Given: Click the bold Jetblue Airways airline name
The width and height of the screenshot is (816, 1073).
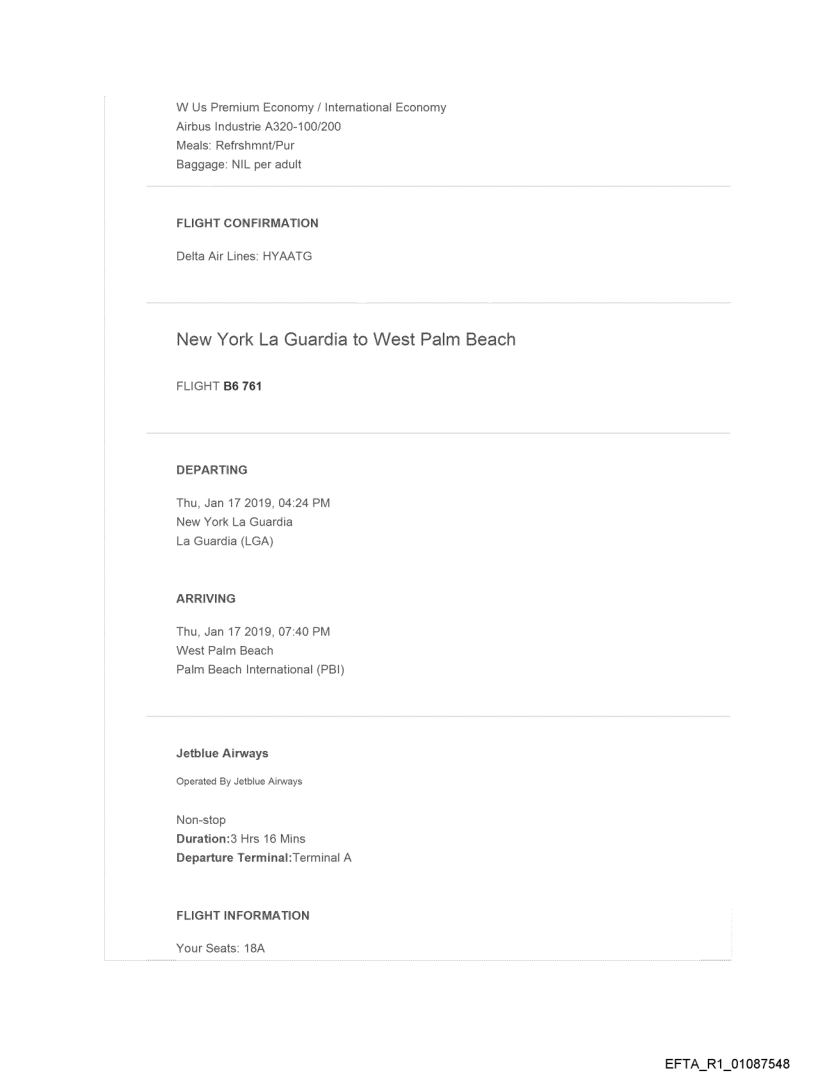Looking at the screenshot, I should (x=222, y=753).
